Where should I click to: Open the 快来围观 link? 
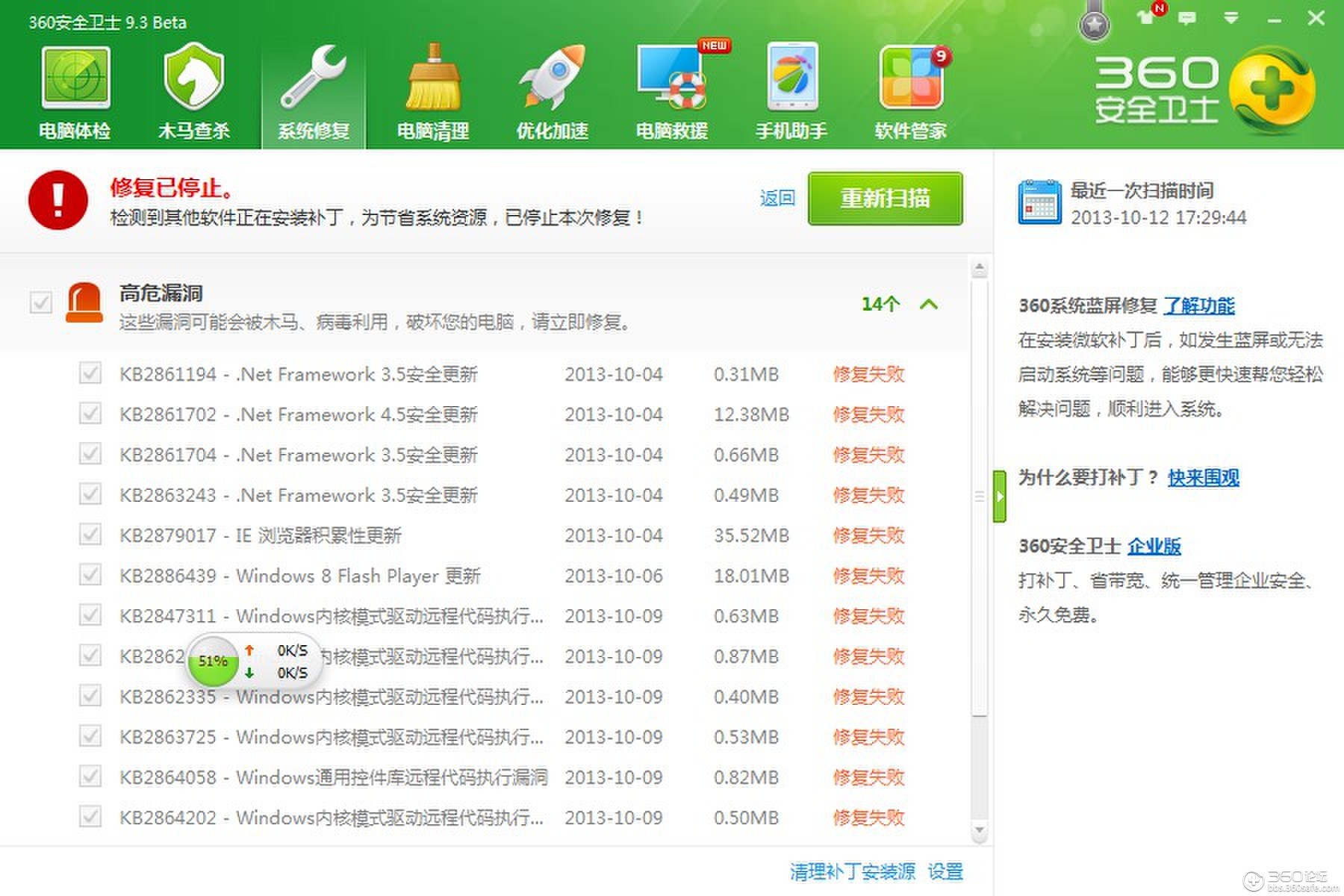1204,477
